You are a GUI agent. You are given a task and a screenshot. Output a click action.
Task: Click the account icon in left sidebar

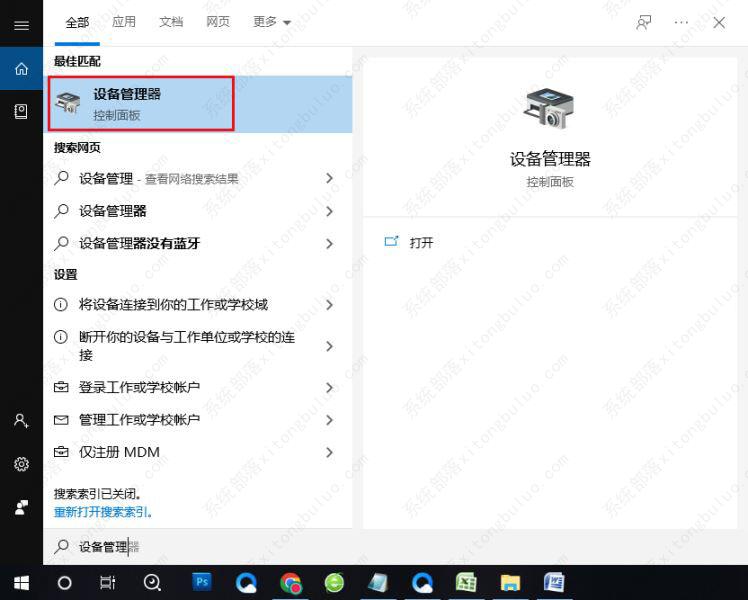click(x=21, y=421)
